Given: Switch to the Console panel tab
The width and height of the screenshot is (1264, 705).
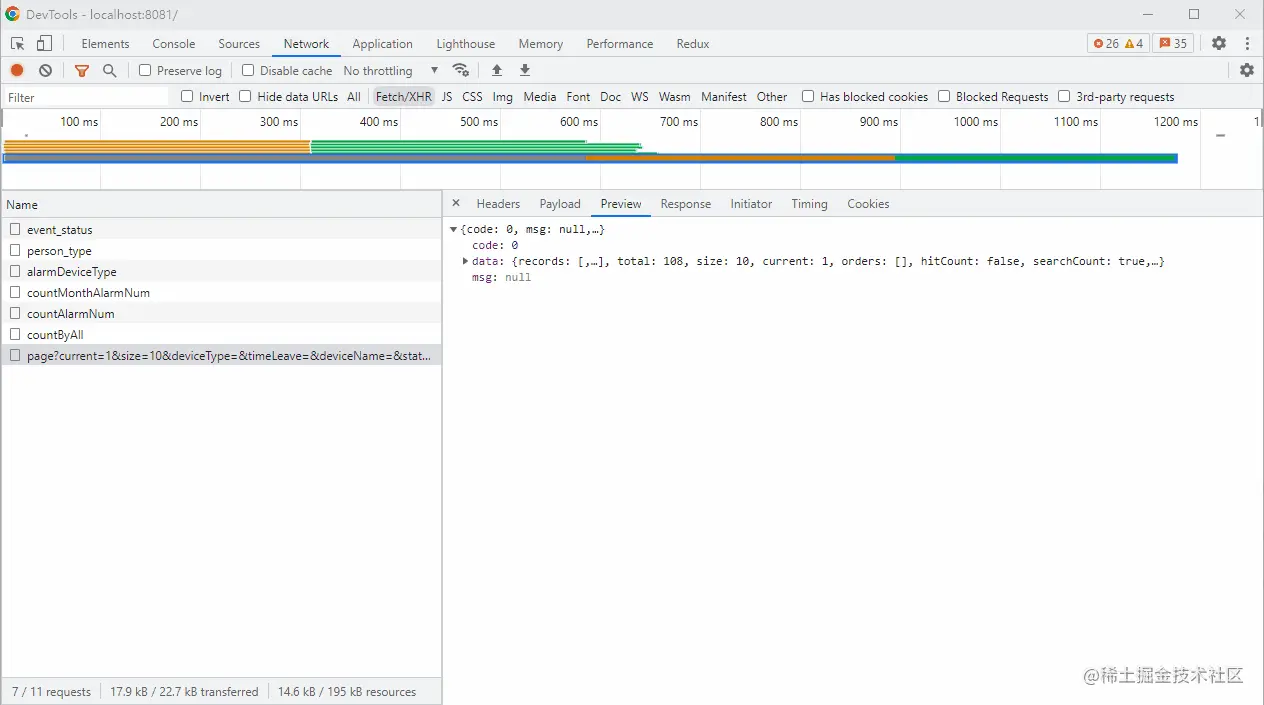Looking at the screenshot, I should pos(174,44).
